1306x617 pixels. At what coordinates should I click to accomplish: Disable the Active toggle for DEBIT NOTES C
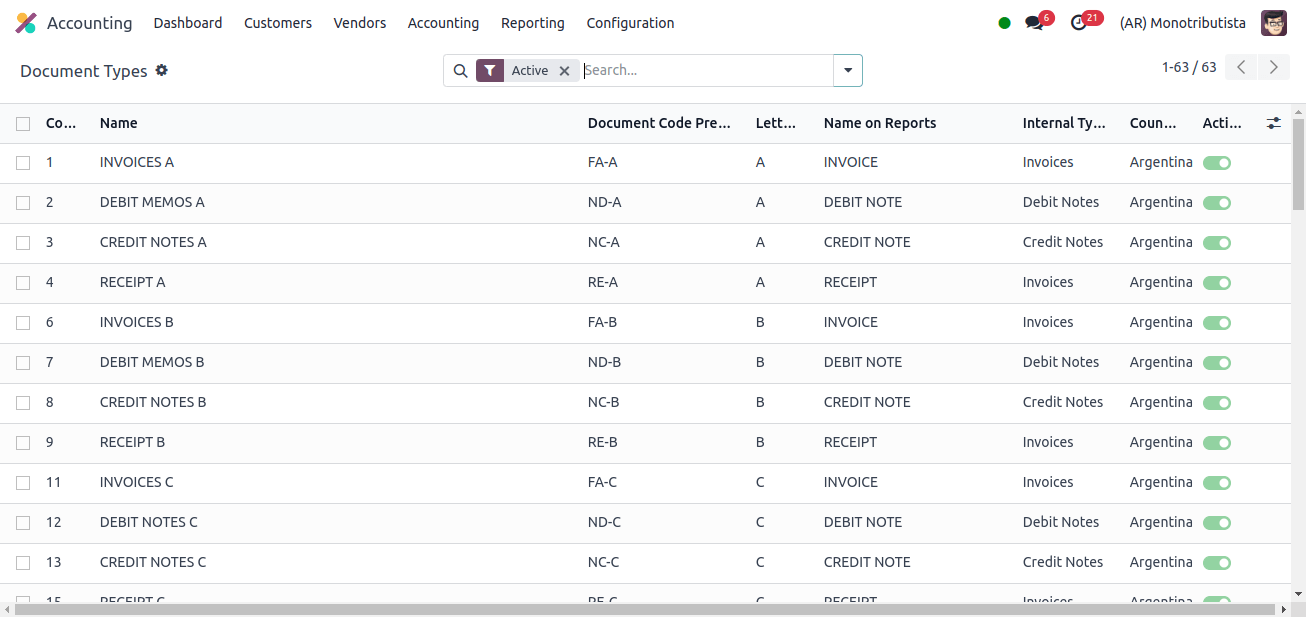pos(1216,523)
